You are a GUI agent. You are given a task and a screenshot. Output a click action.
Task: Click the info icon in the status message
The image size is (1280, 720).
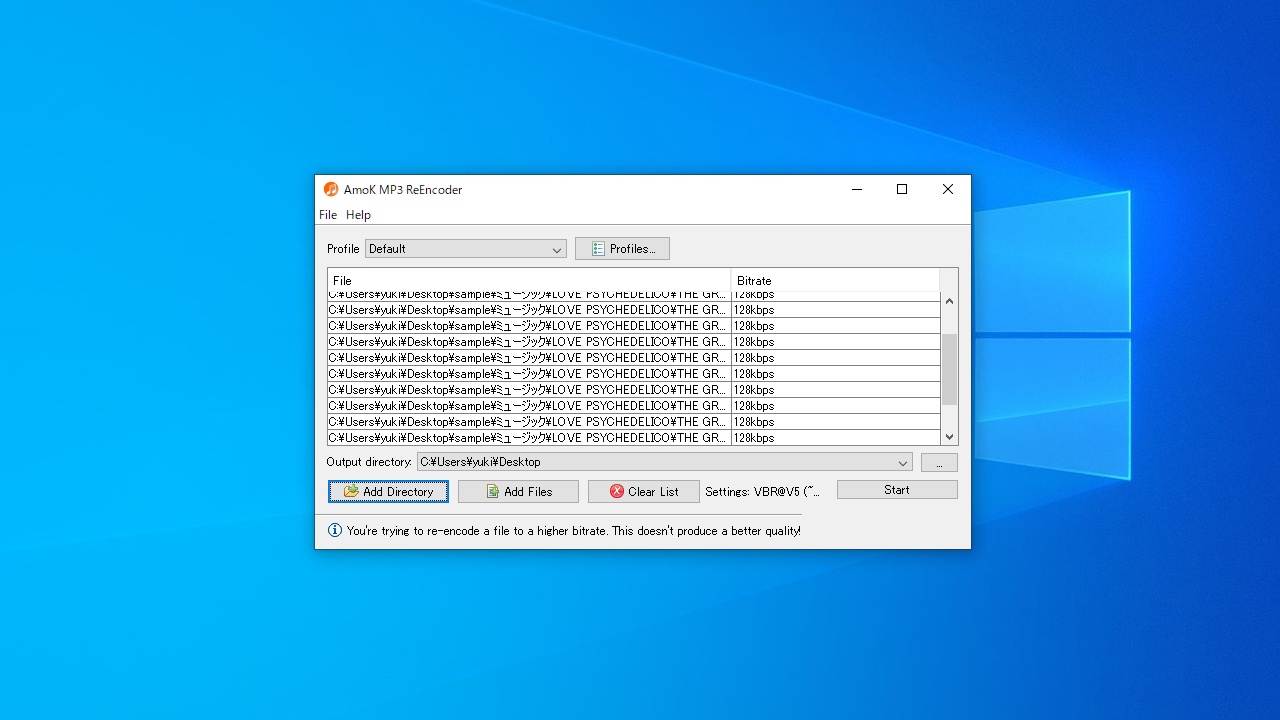tap(335, 530)
